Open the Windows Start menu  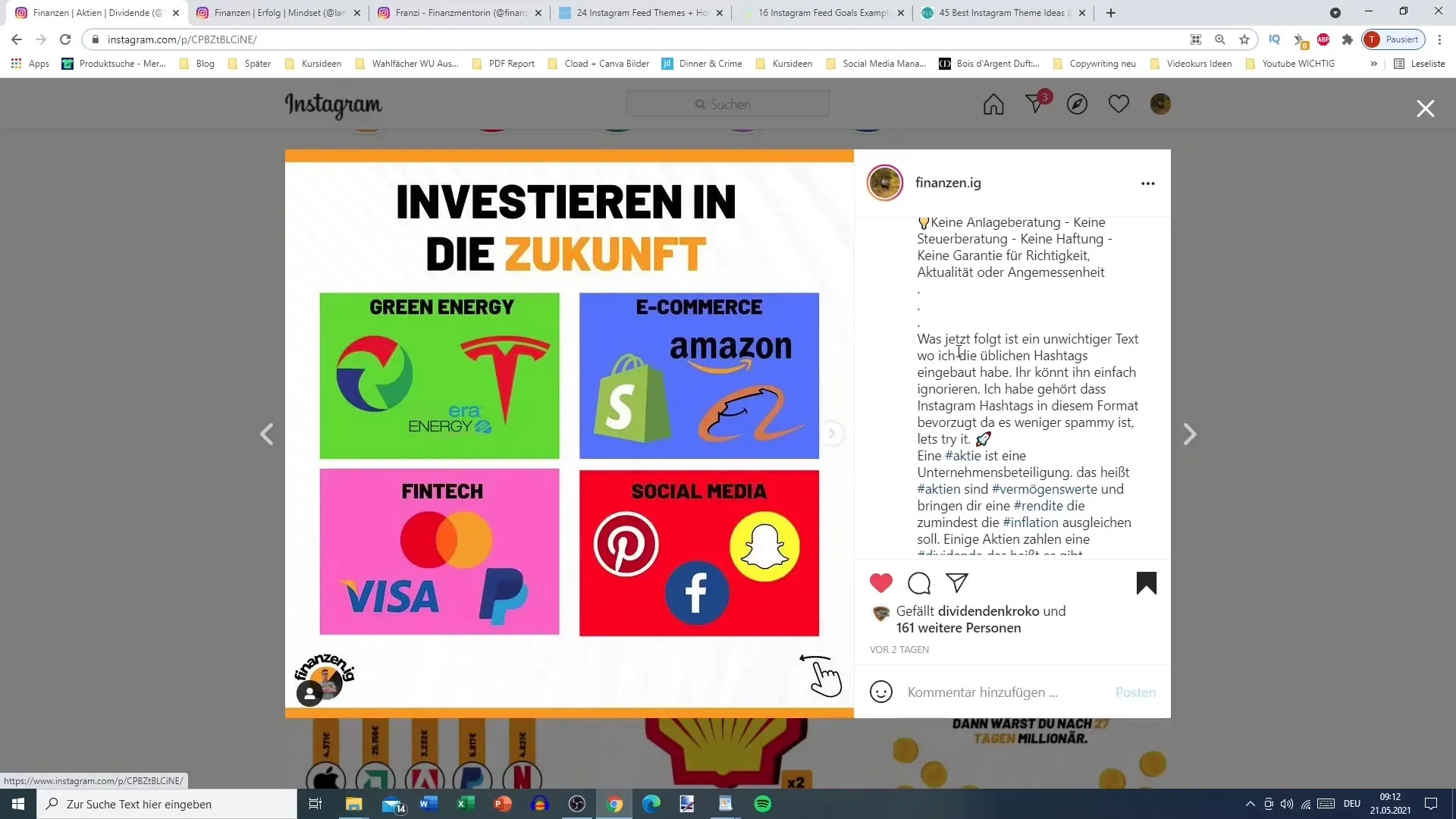coord(18,804)
